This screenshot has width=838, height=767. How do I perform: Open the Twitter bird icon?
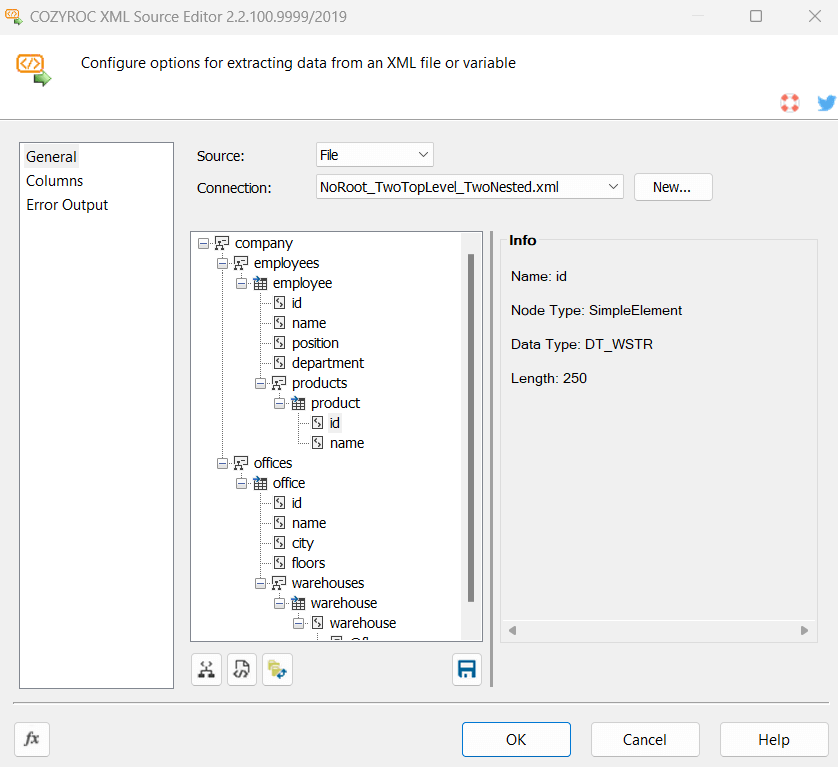(826, 103)
